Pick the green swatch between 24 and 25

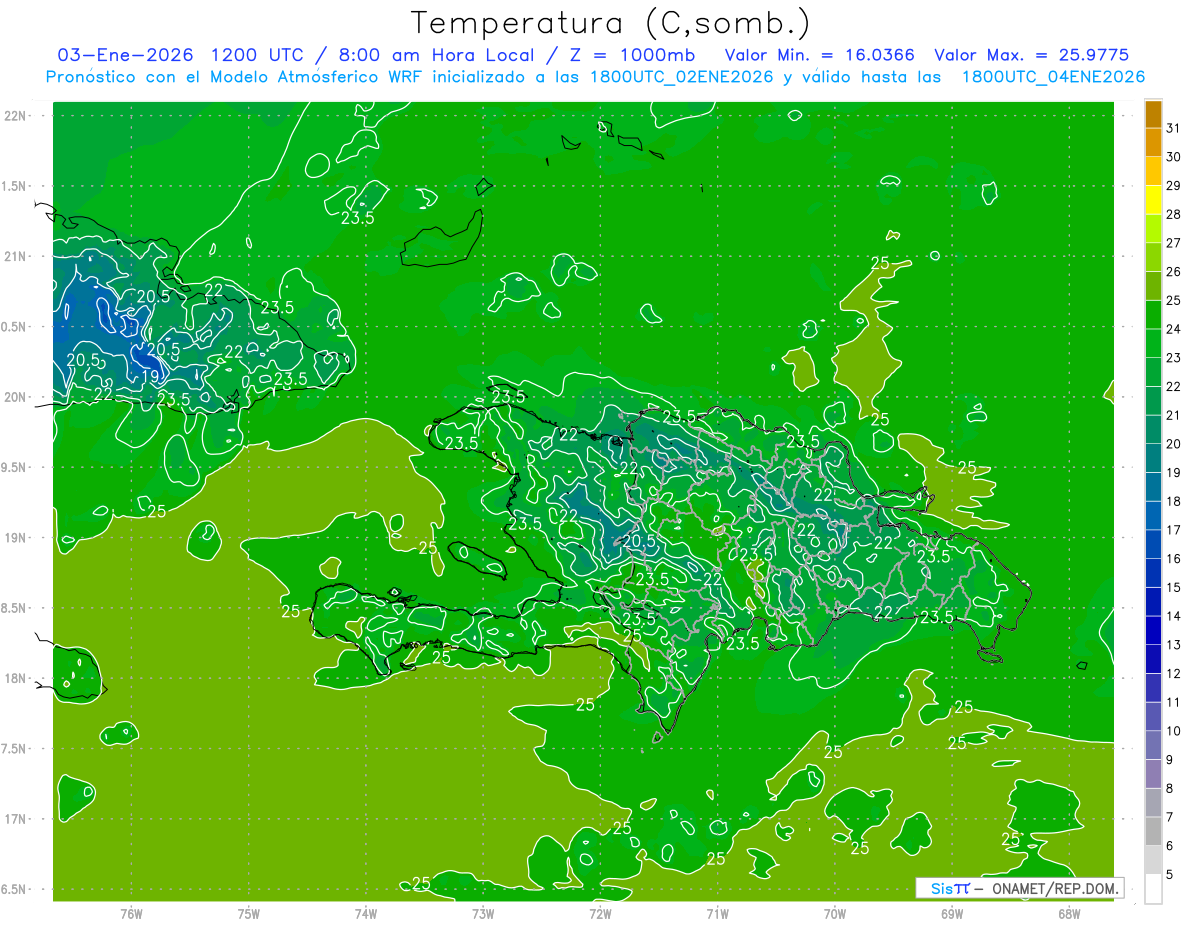1153,314
